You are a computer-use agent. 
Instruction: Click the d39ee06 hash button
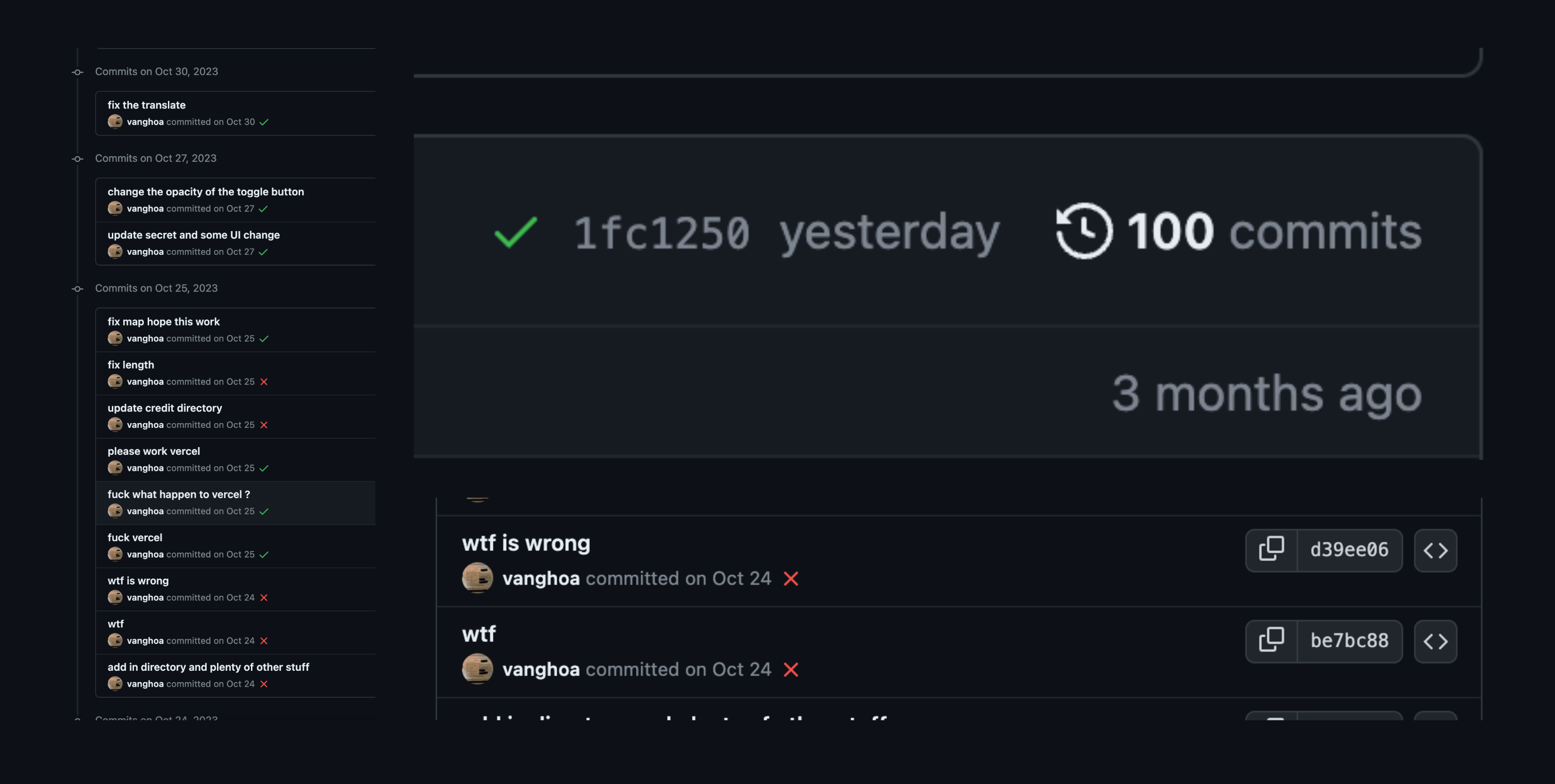point(1349,550)
